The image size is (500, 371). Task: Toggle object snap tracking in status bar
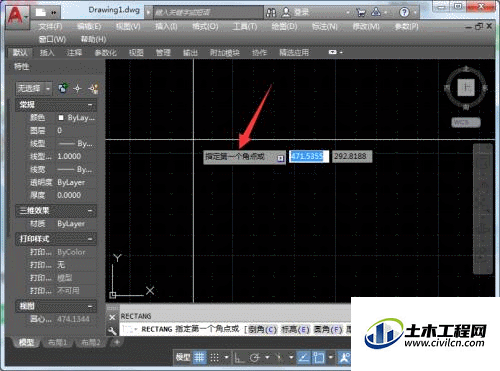pyautogui.click(x=304, y=358)
